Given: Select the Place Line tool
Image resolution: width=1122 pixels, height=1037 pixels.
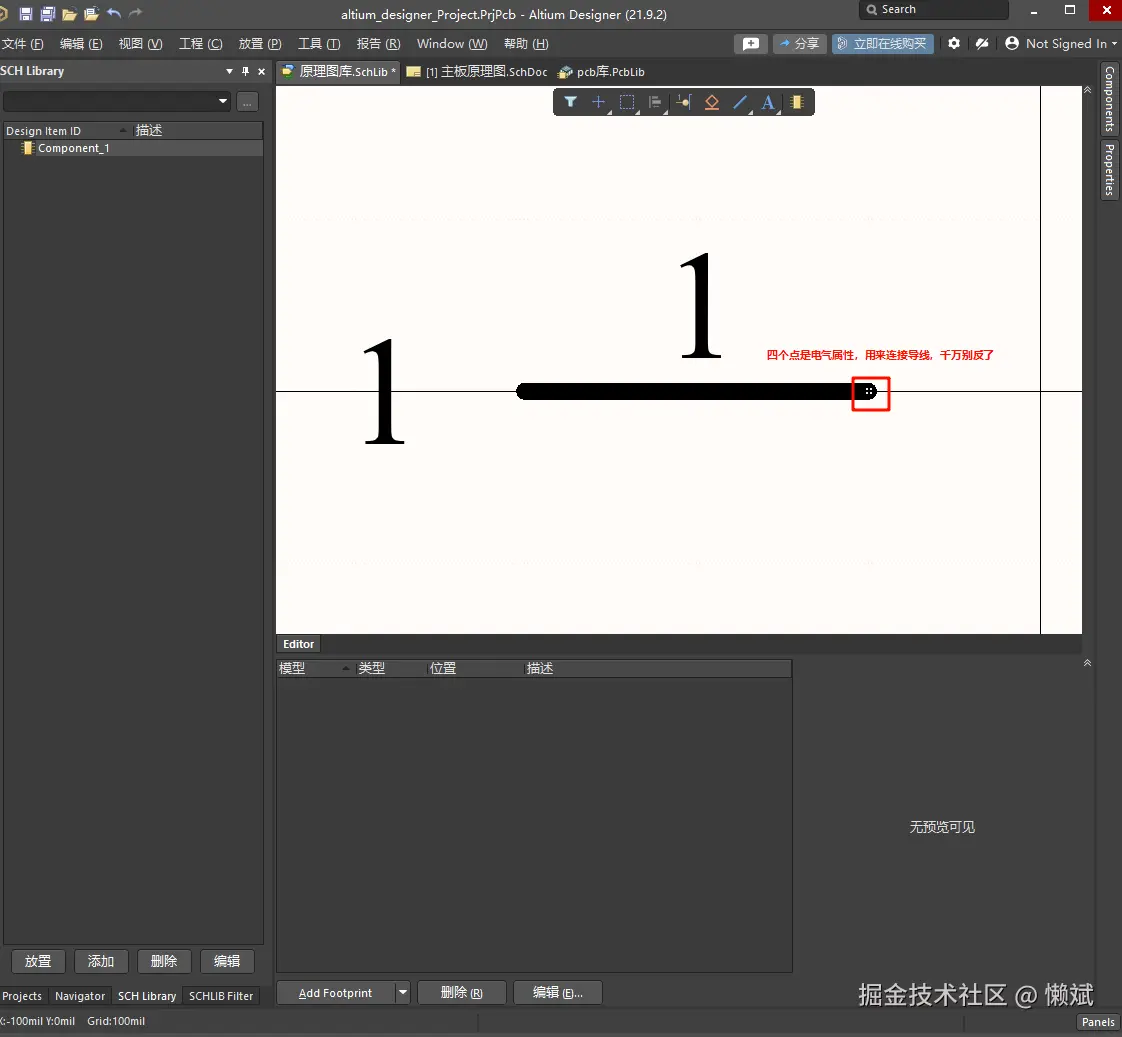Looking at the screenshot, I should pyautogui.click(x=740, y=102).
